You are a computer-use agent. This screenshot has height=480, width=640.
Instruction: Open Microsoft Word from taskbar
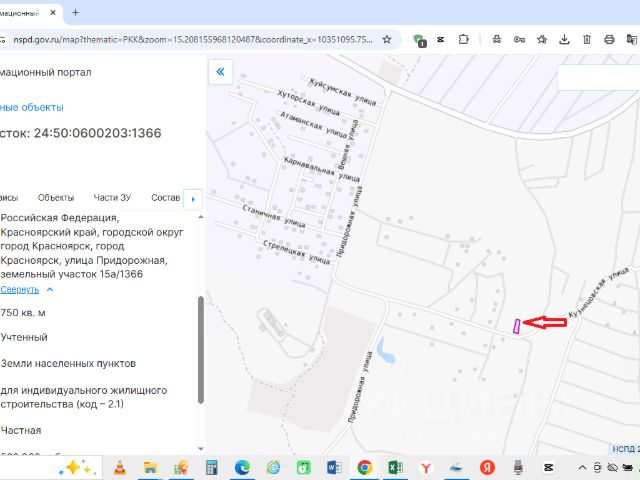pos(334,467)
